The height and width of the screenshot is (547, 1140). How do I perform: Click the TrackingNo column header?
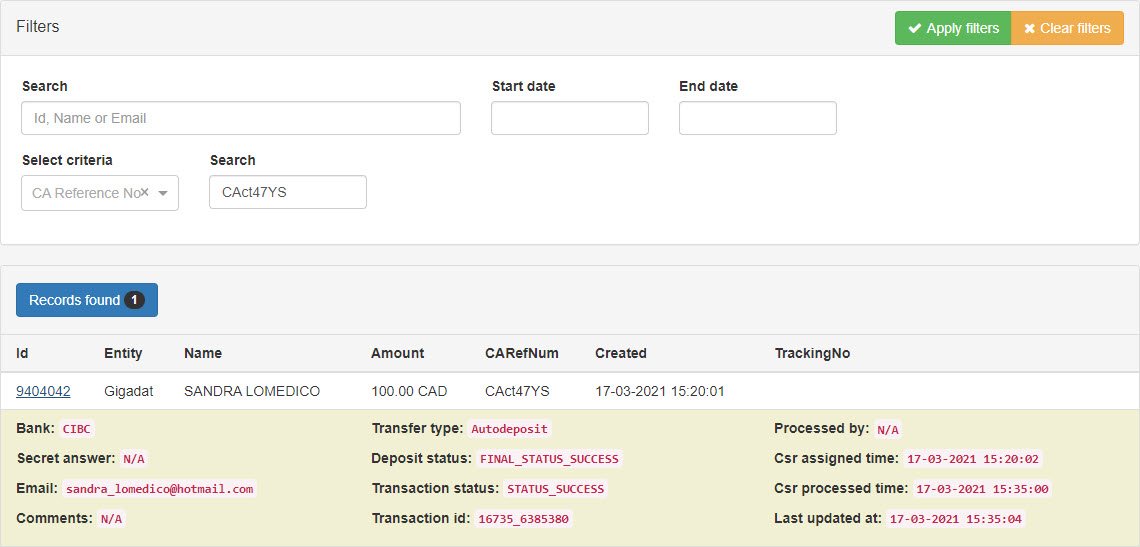pyautogui.click(x=812, y=354)
